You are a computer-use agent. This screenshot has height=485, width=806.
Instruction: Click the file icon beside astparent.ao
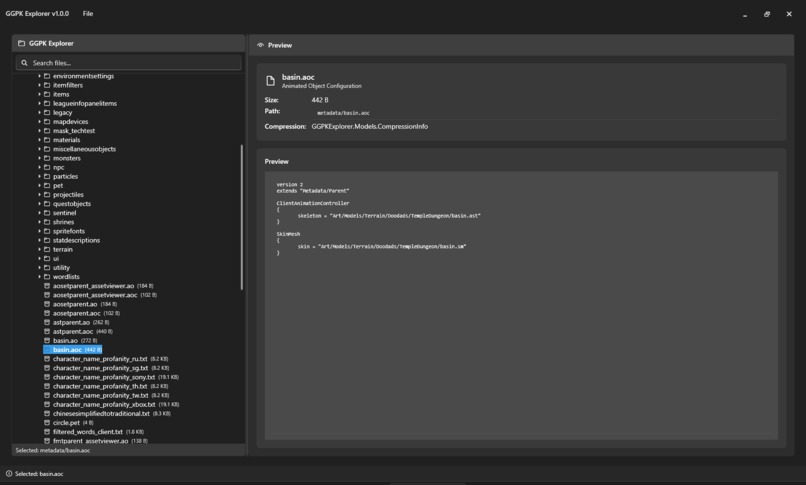47,322
